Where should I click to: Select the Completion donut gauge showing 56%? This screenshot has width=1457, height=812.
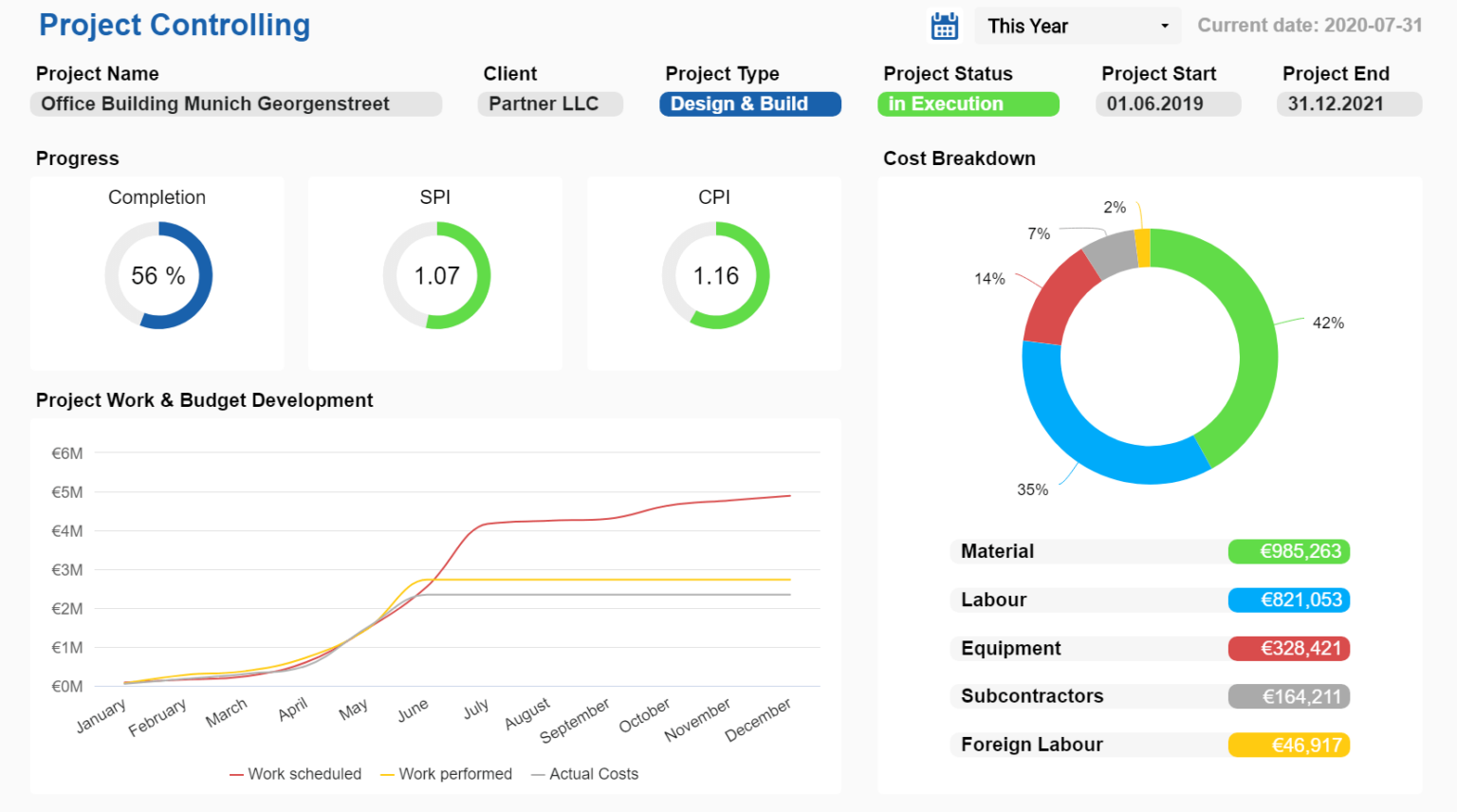point(157,276)
